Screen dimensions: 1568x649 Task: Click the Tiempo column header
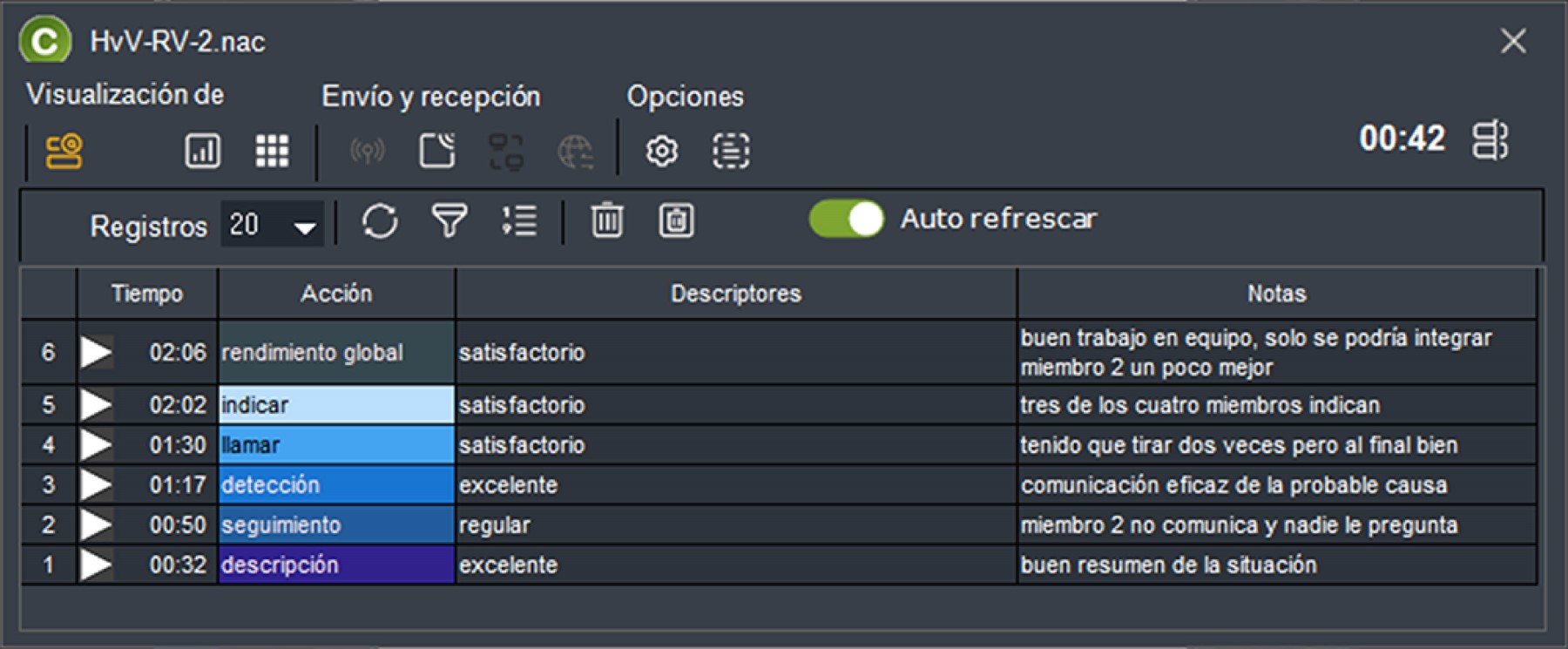[x=146, y=294]
